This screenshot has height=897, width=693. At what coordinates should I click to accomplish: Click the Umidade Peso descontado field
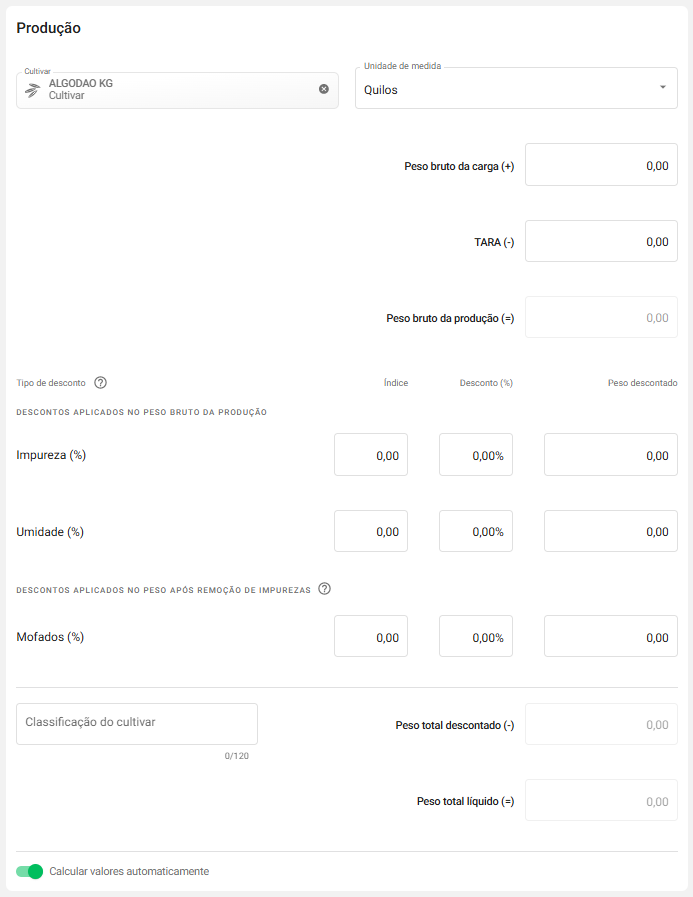(610, 531)
